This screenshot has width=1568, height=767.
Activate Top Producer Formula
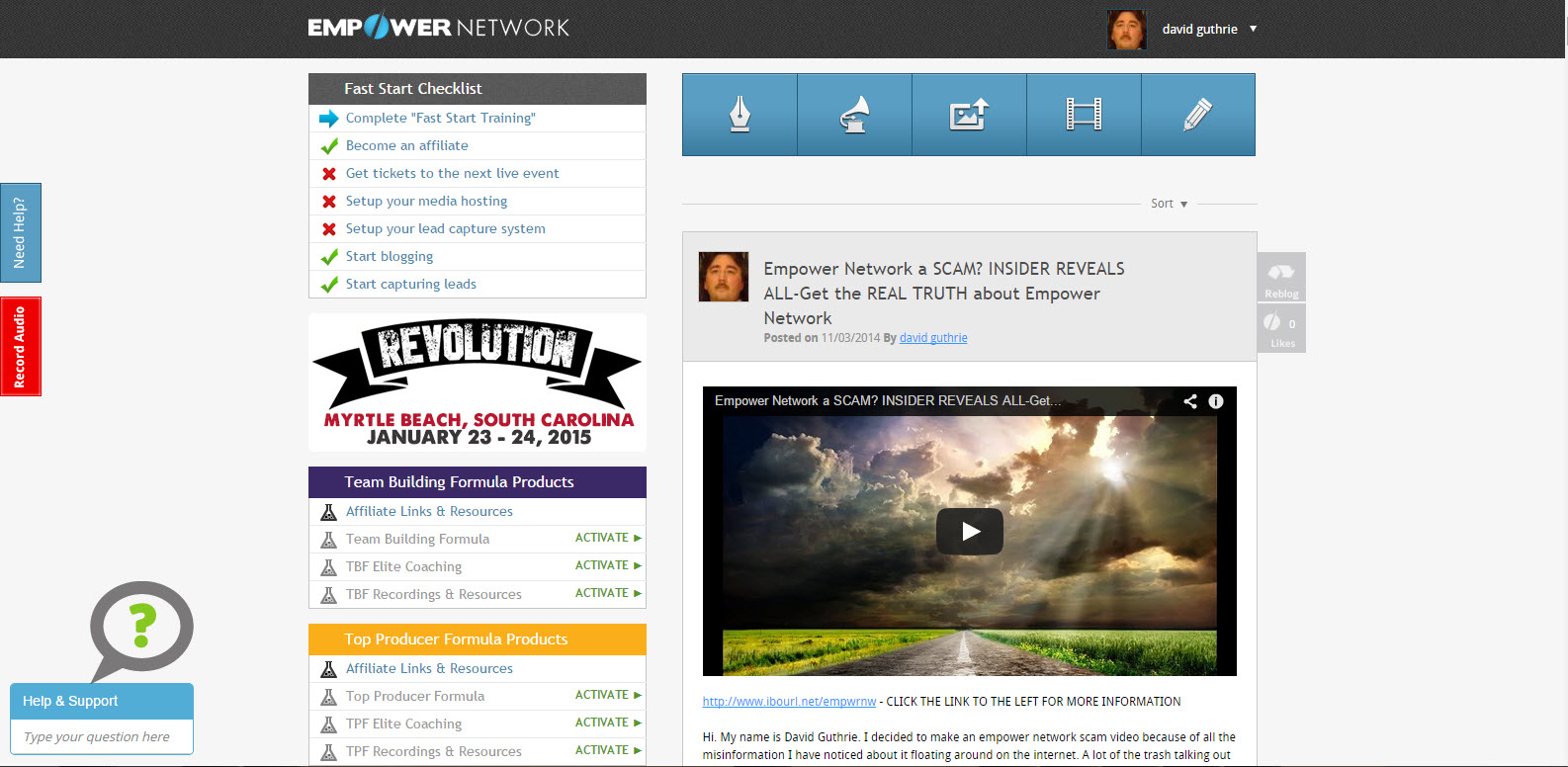[608, 695]
